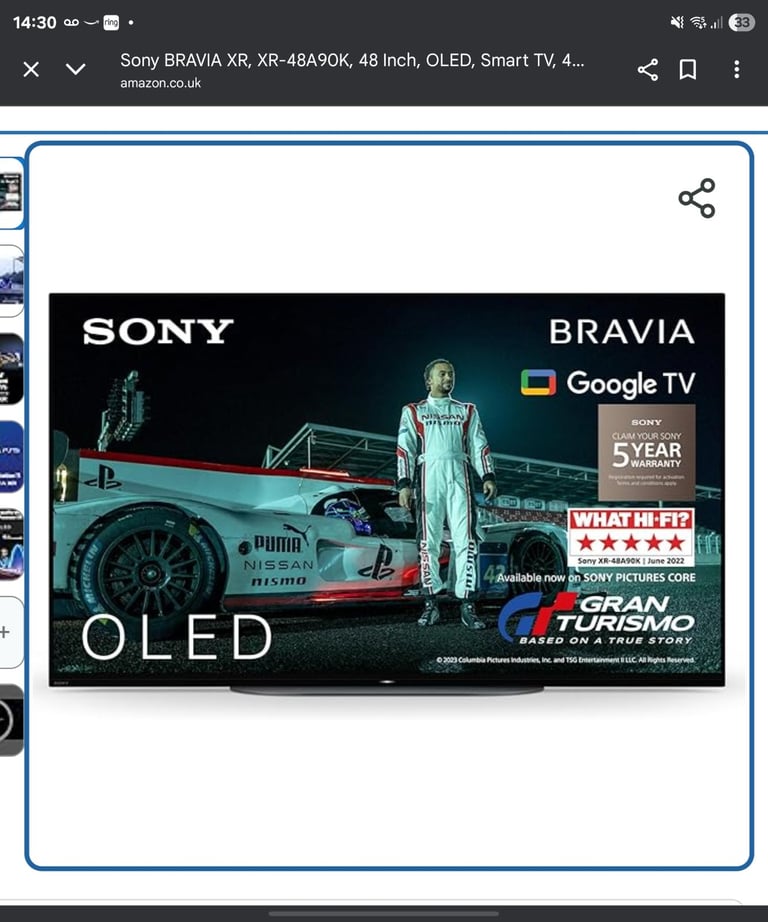Select the first, highlighted product thumbnail
The width and height of the screenshot is (768, 922).
click(11, 193)
